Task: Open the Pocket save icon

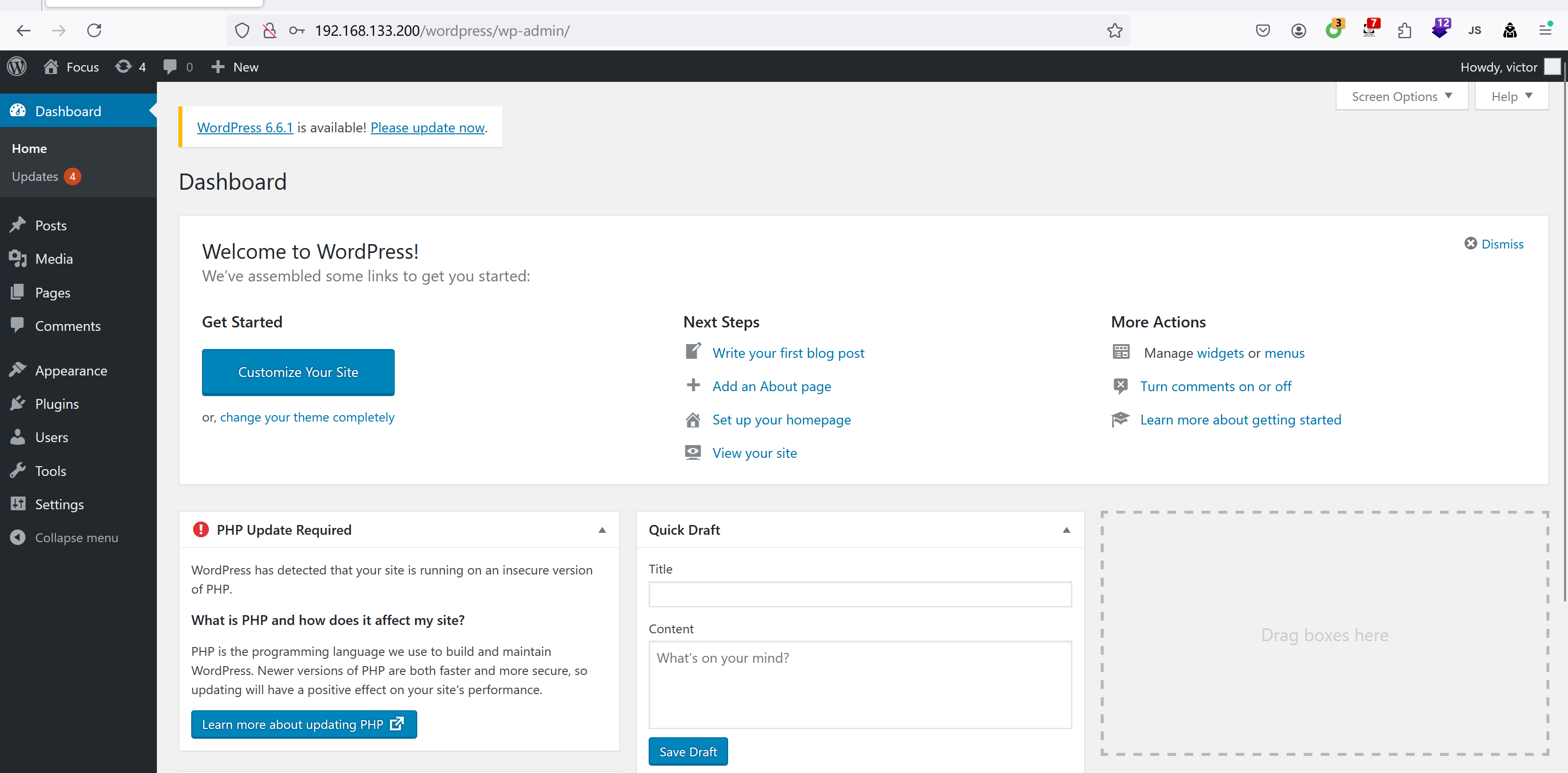Action: tap(1263, 30)
